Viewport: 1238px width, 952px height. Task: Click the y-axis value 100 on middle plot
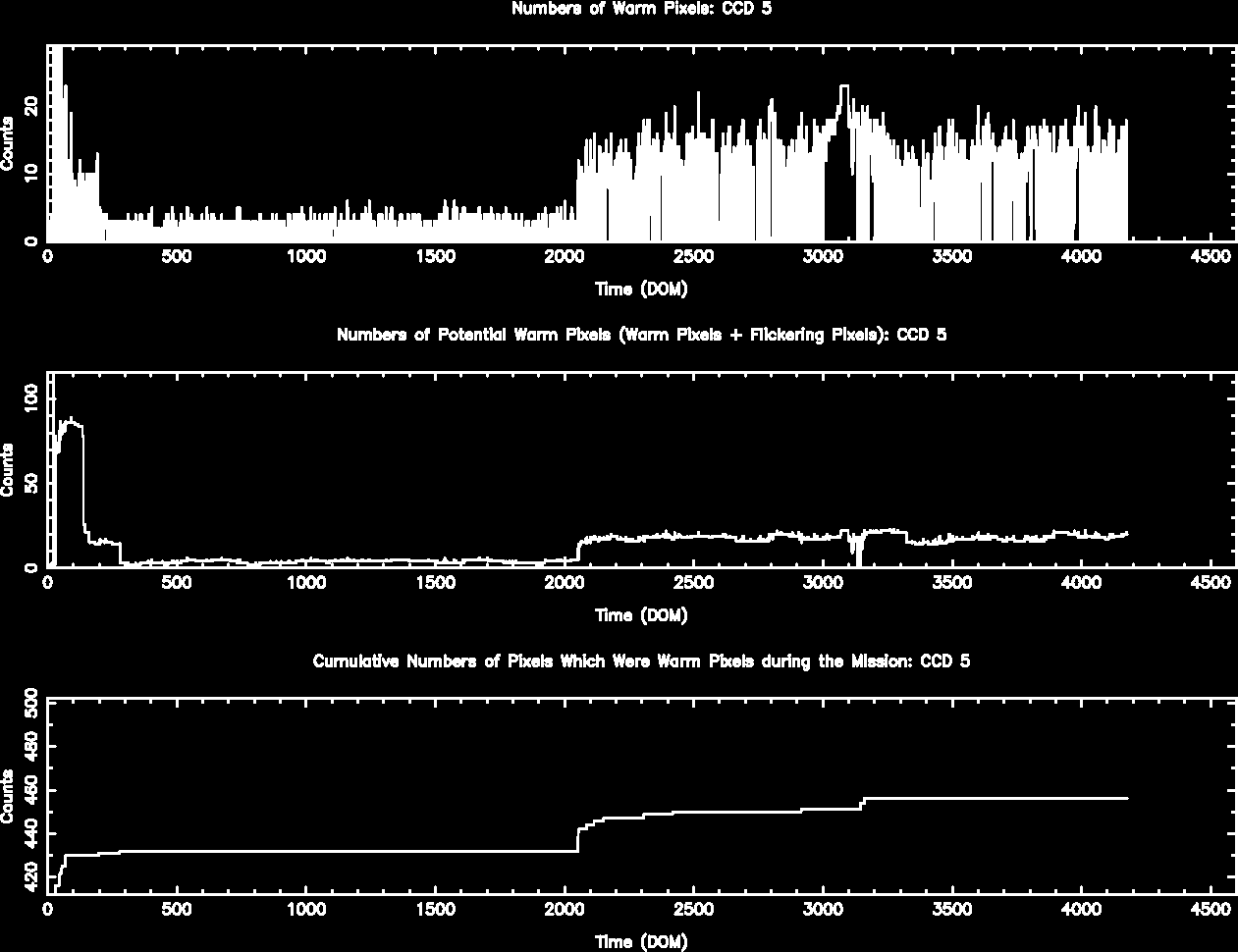[32, 398]
